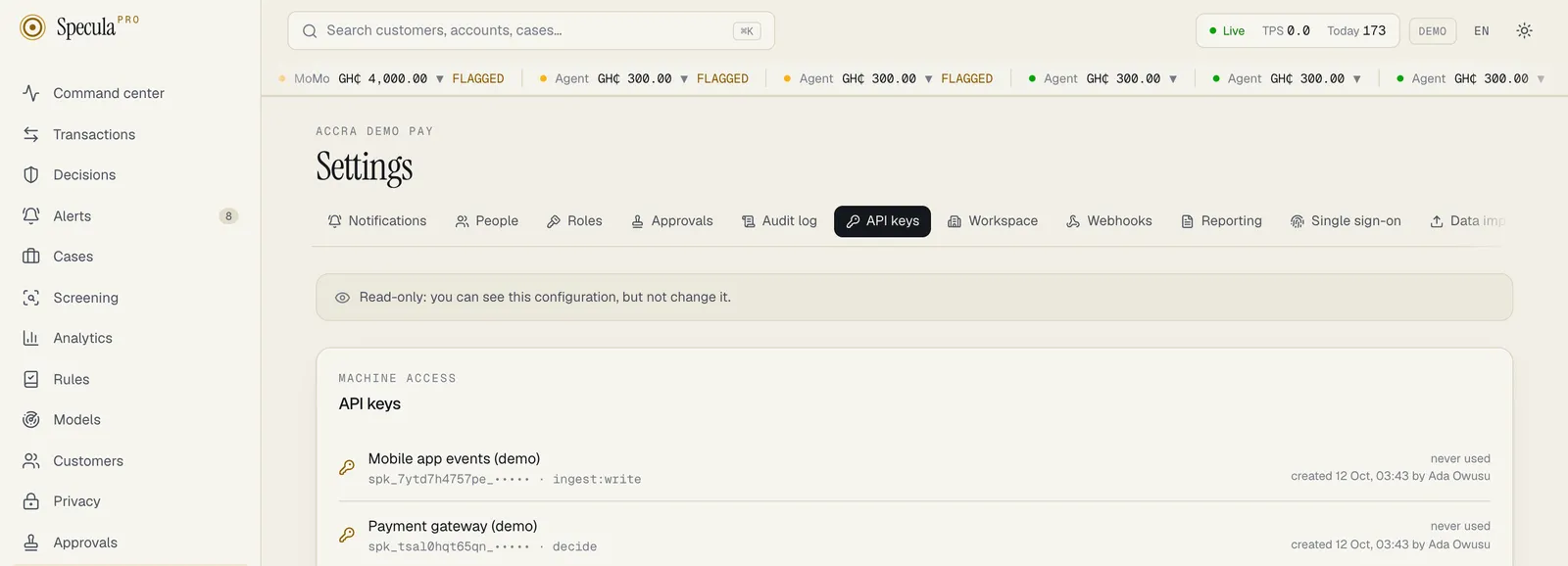Click the ingest:write scope label

tap(597, 479)
